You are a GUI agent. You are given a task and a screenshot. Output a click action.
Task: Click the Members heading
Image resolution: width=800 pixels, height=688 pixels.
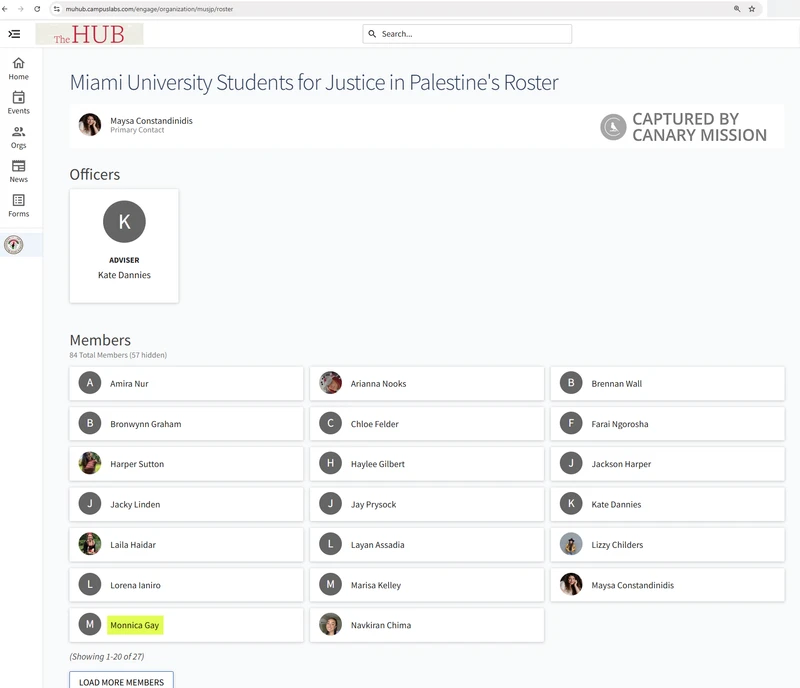[100, 340]
